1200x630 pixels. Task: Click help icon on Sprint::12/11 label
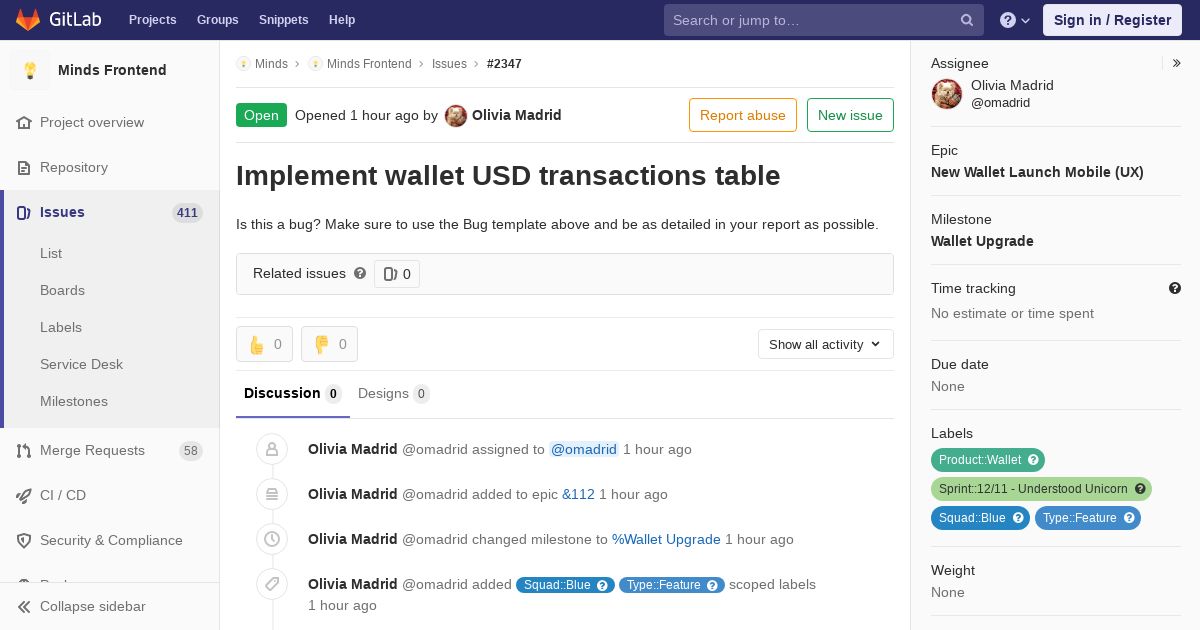tap(1140, 489)
